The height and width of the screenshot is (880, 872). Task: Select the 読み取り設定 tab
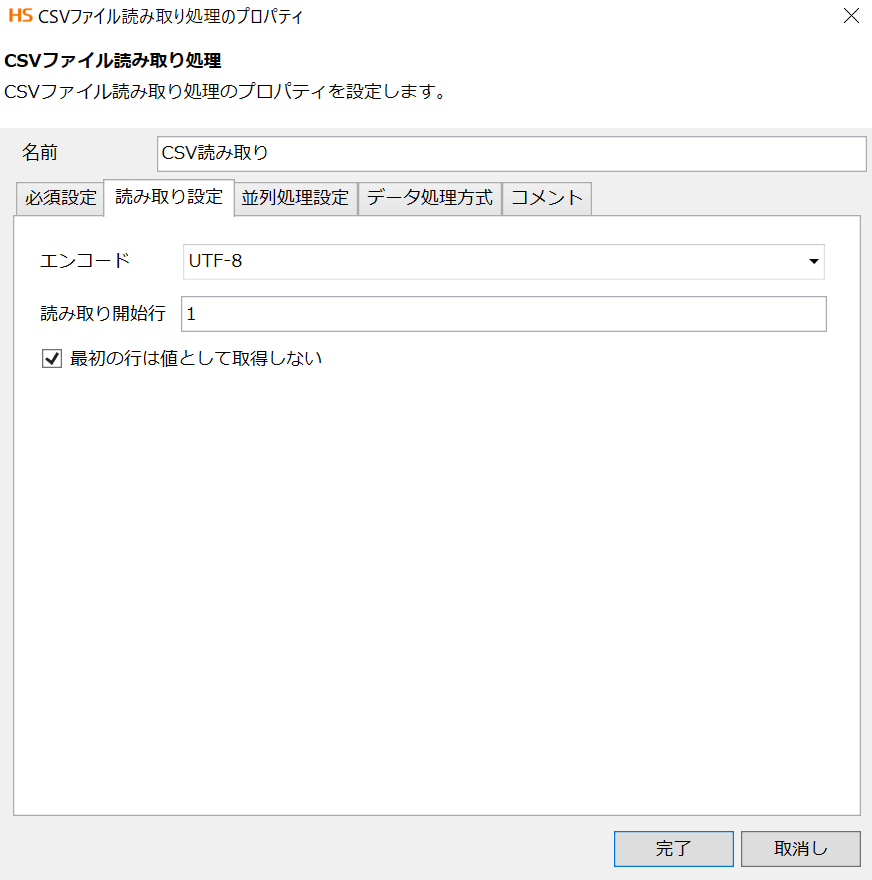pos(169,197)
